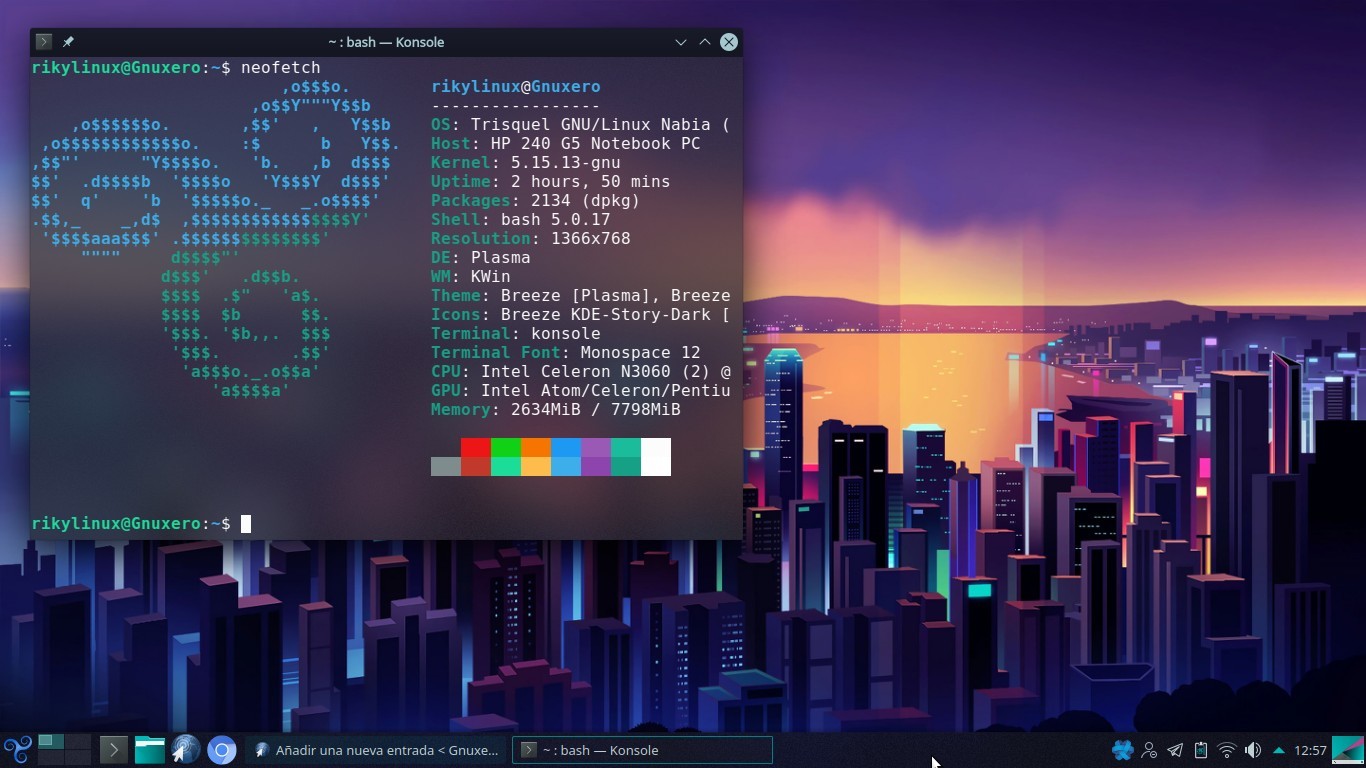Viewport: 1366px width, 768px height.
Task: Click the 'Resolution: 1366x768' line
Action: (531, 239)
